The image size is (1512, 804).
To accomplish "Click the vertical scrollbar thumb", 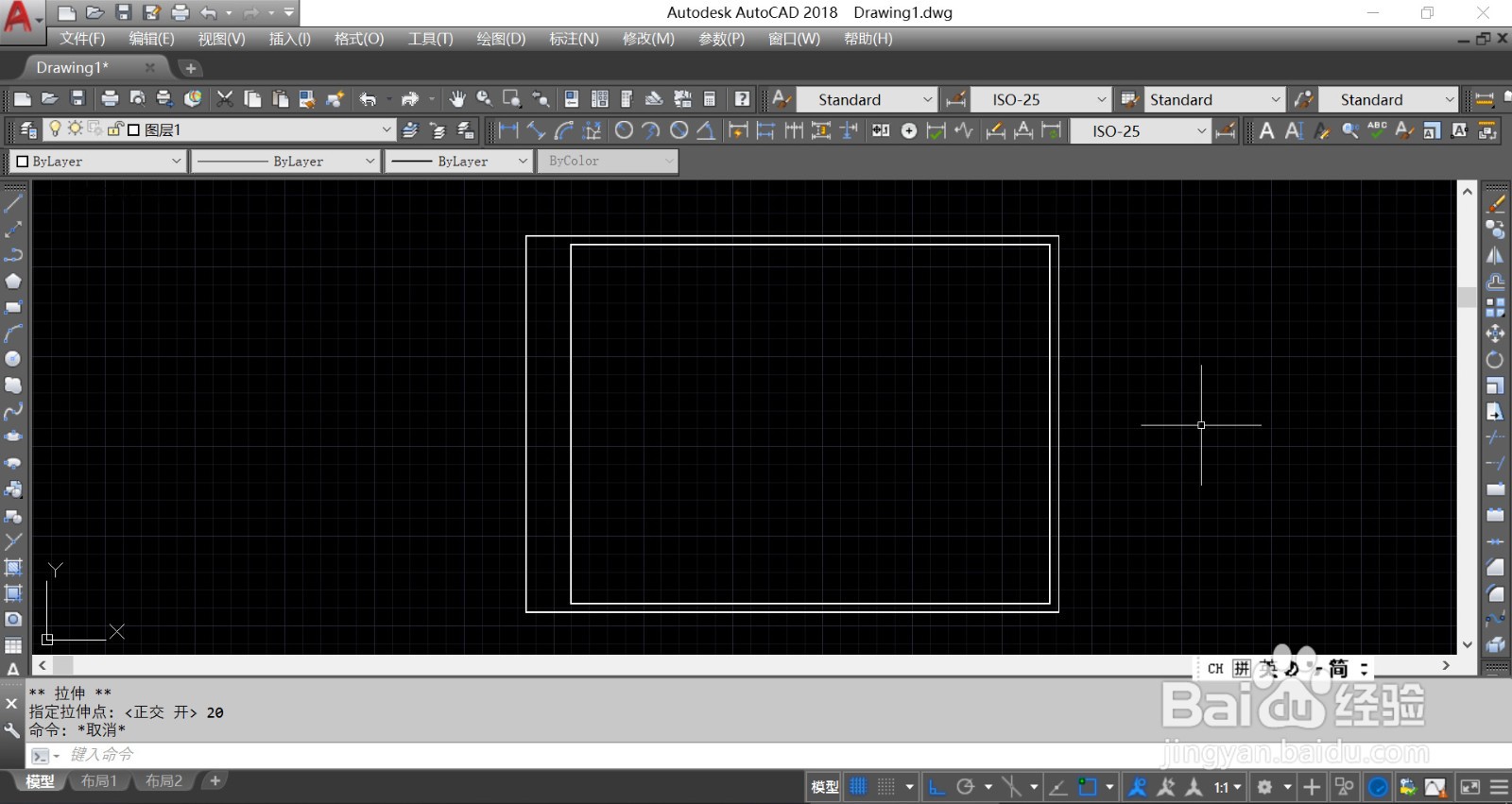I will (x=1467, y=298).
